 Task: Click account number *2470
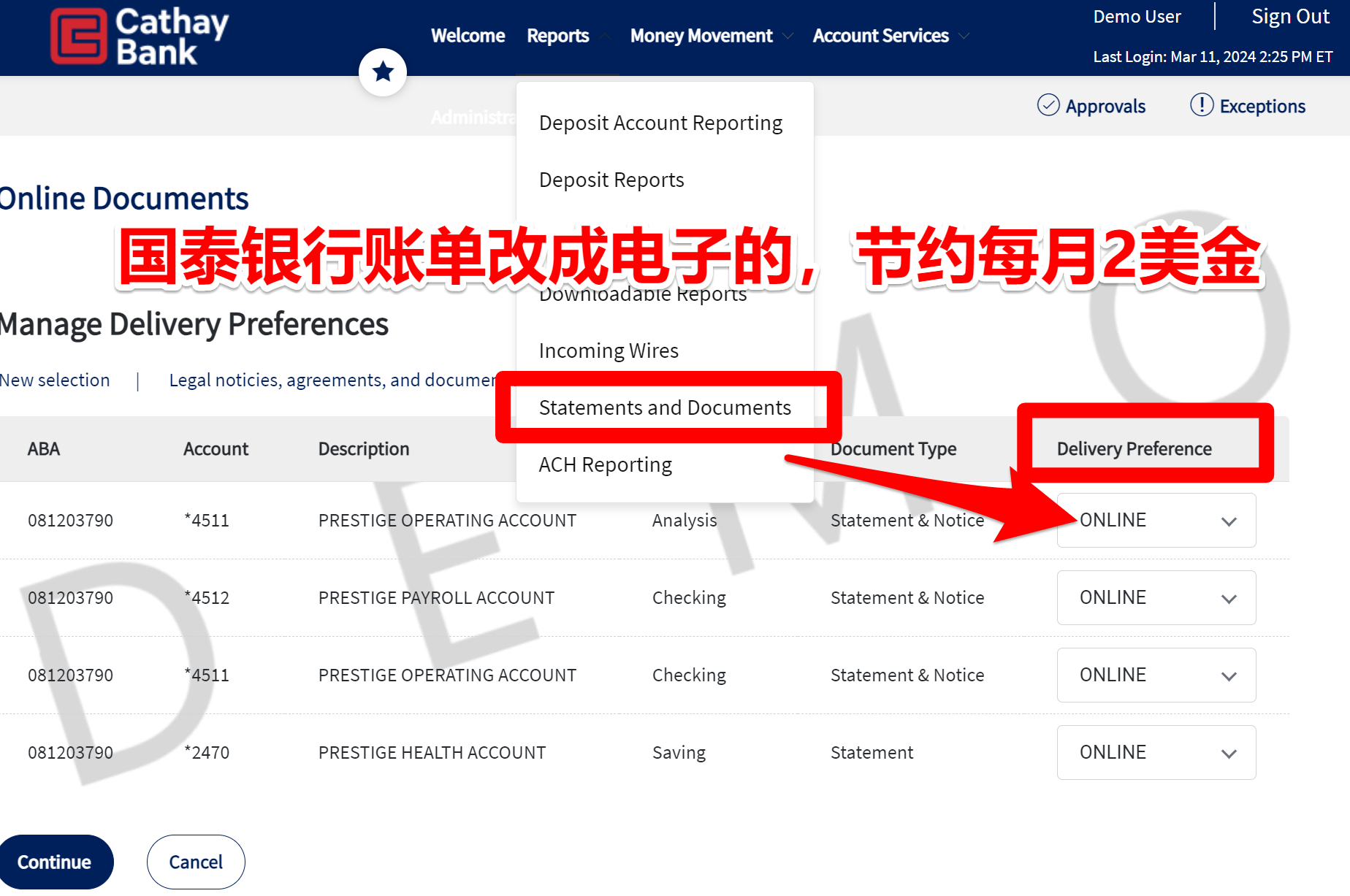click(x=207, y=752)
